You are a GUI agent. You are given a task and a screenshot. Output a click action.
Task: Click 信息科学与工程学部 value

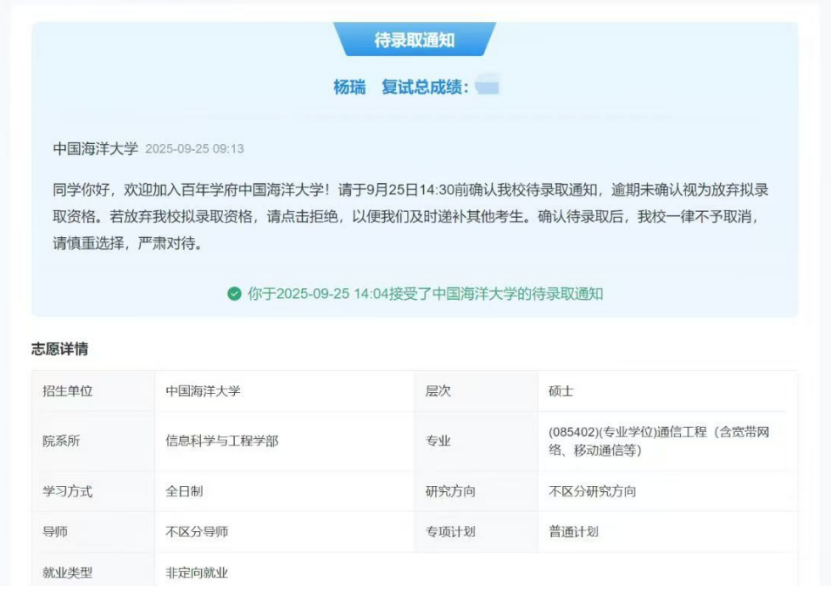pyautogui.click(x=222, y=441)
